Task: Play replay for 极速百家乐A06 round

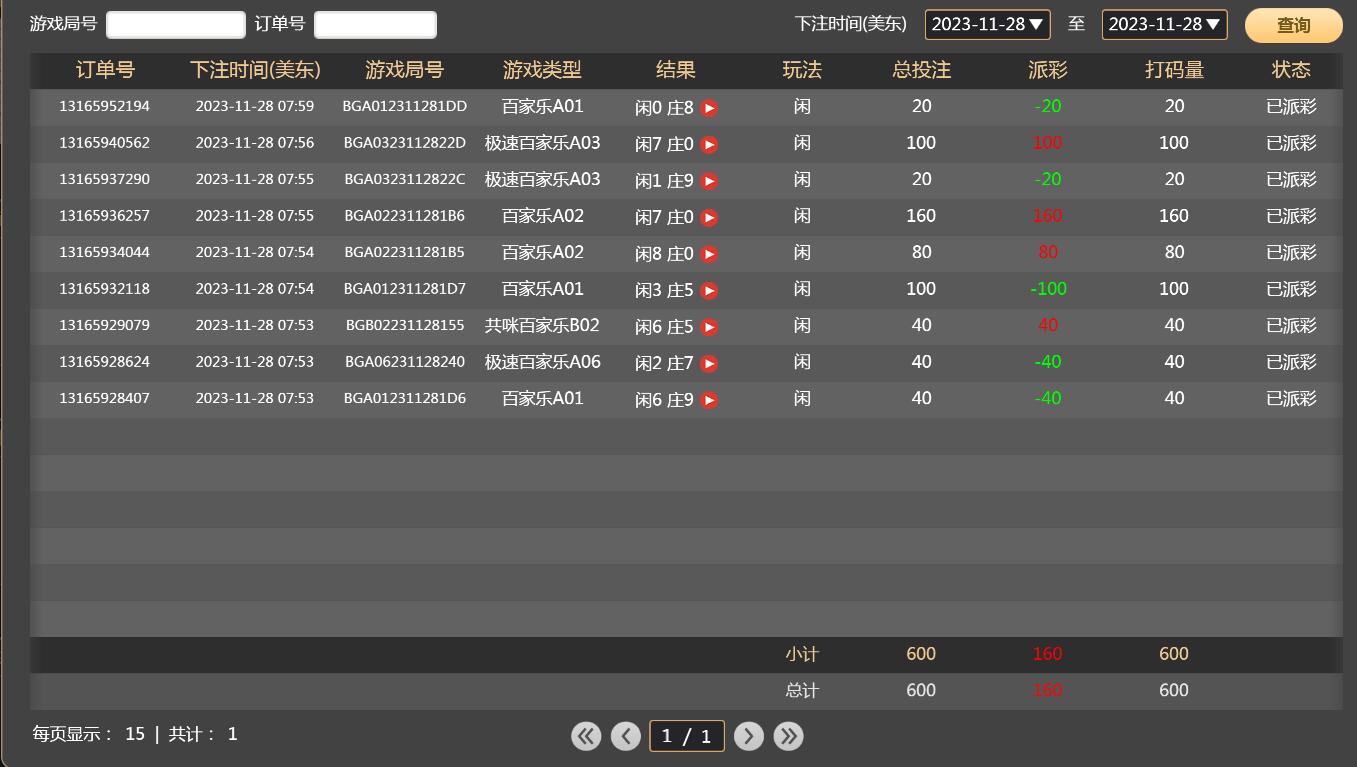Action: [709, 364]
